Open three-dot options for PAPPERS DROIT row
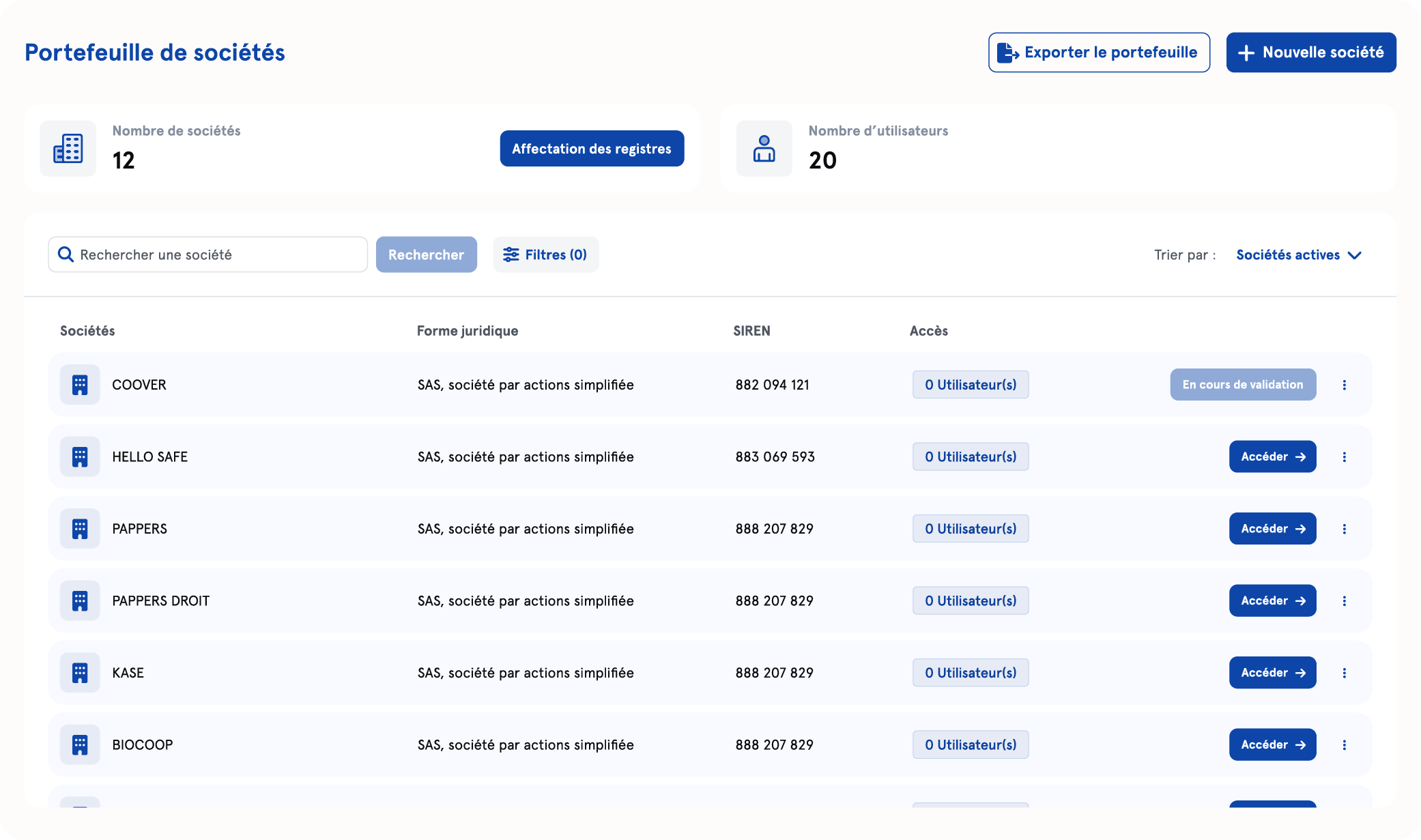Image resolution: width=1421 pixels, height=840 pixels. [1344, 601]
